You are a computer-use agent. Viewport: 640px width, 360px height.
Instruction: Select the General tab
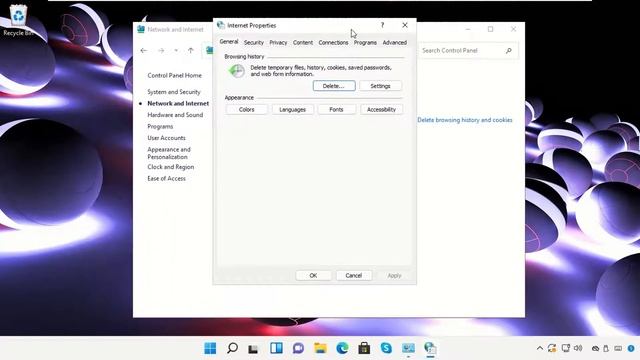(229, 42)
